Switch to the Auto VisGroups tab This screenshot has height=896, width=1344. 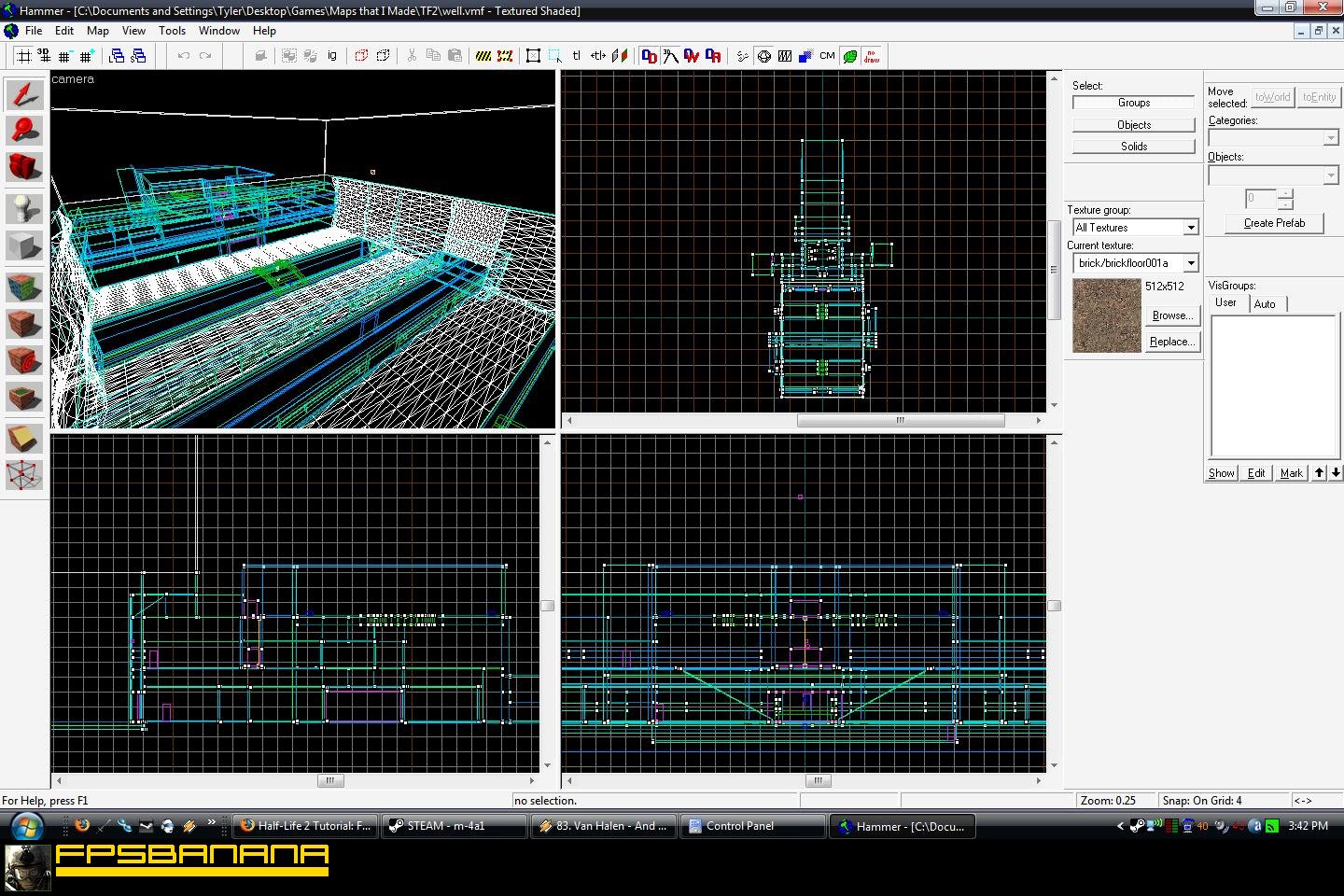click(x=1265, y=304)
